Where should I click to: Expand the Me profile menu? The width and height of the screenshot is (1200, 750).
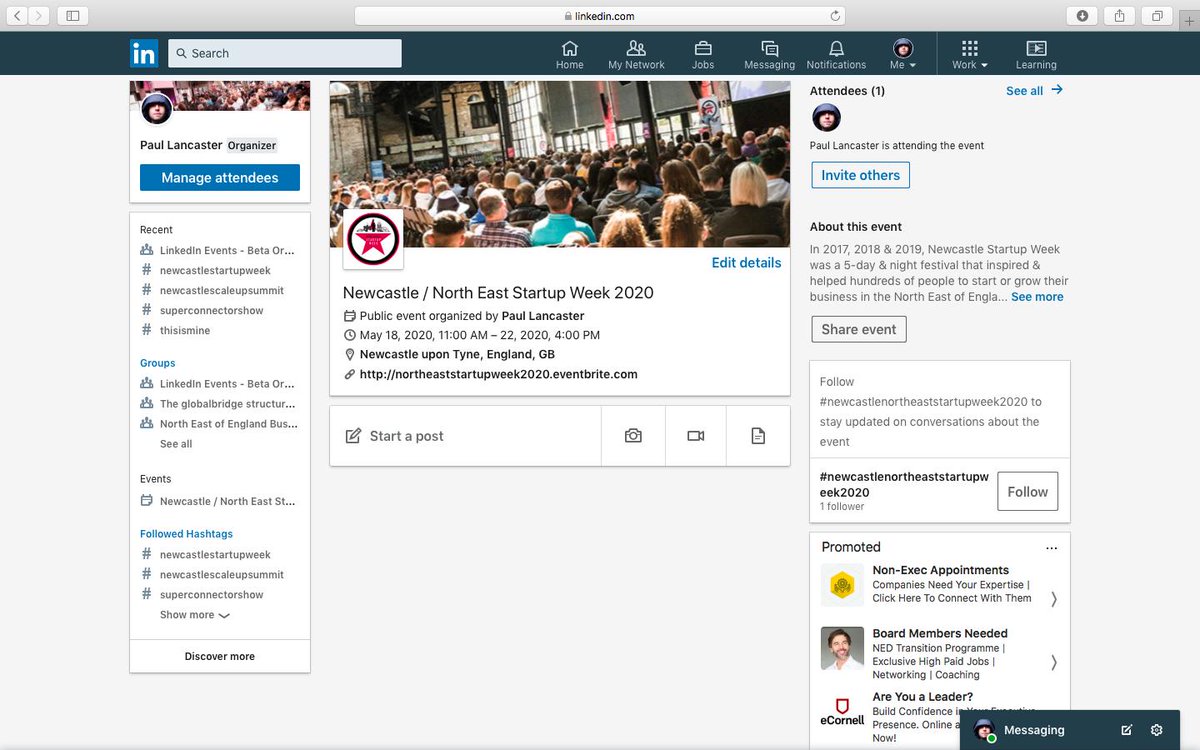[903, 55]
